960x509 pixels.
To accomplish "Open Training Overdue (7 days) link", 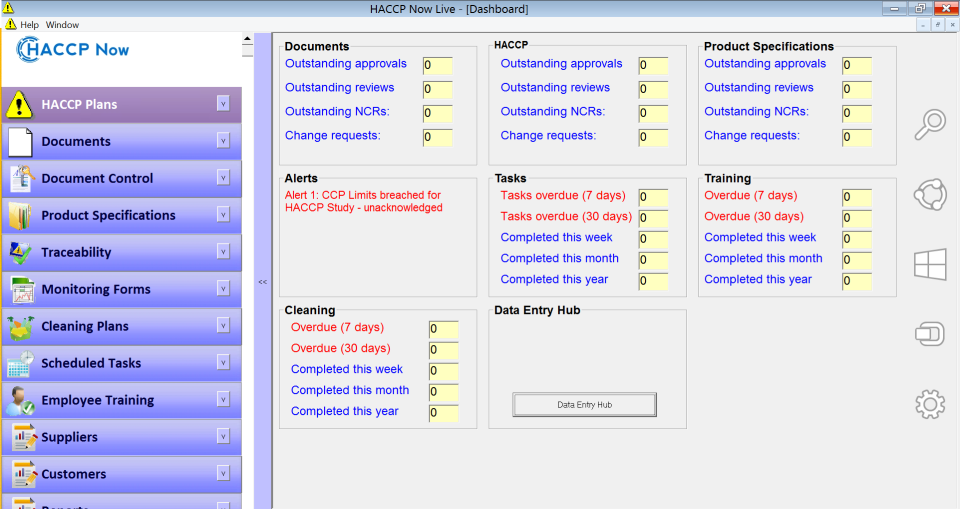I will coord(751,195).
